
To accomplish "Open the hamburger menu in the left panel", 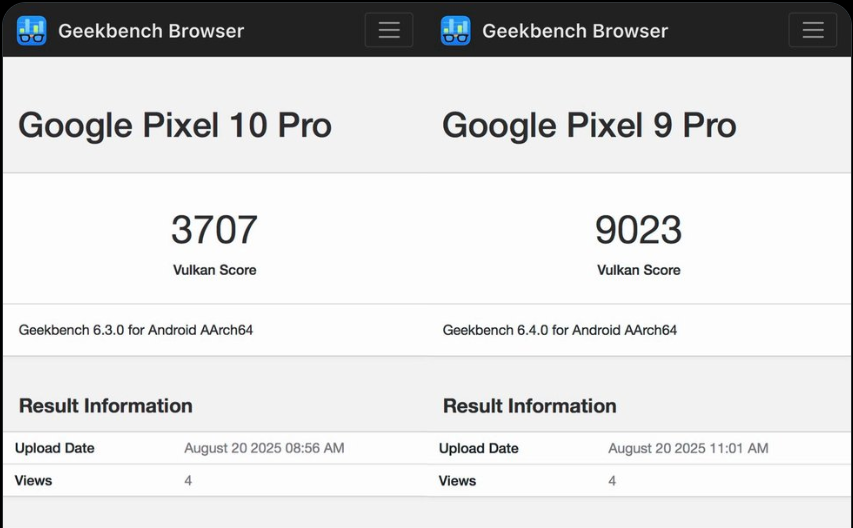I will click(x=389, y=30).
